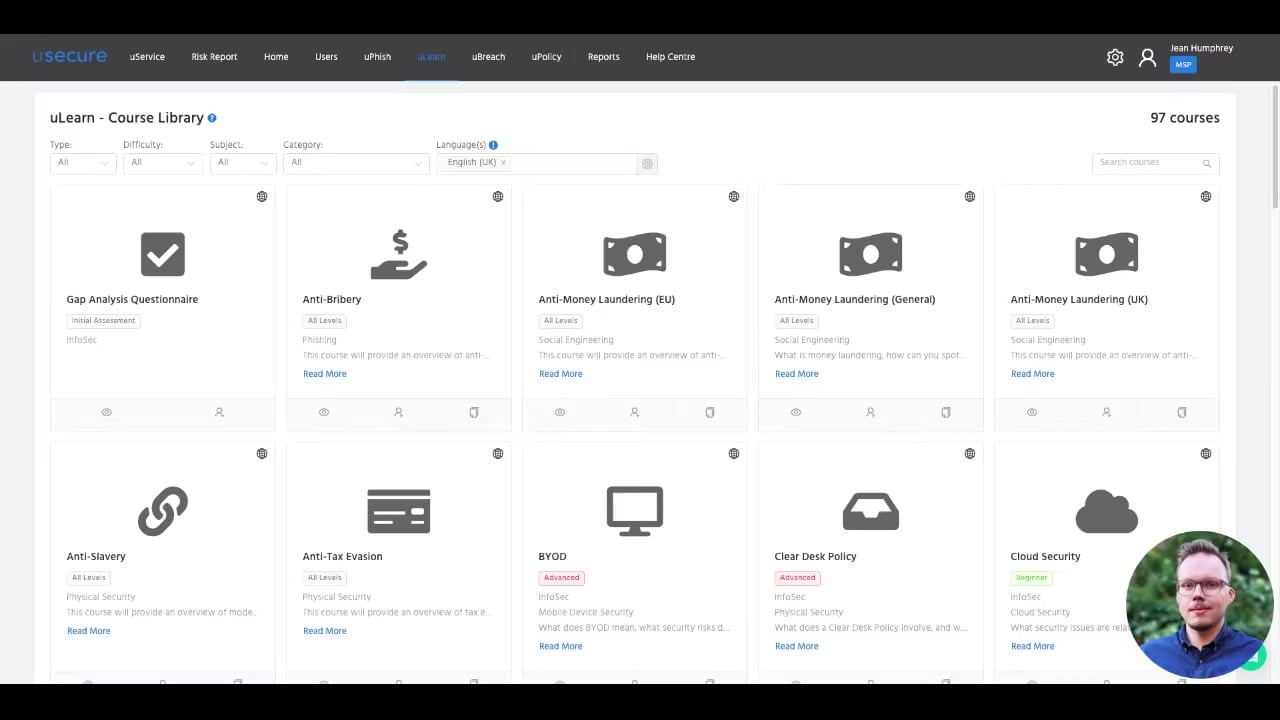
Task: Click the user profile icon near Jean Humphrey
Action: click(1147, 57)
